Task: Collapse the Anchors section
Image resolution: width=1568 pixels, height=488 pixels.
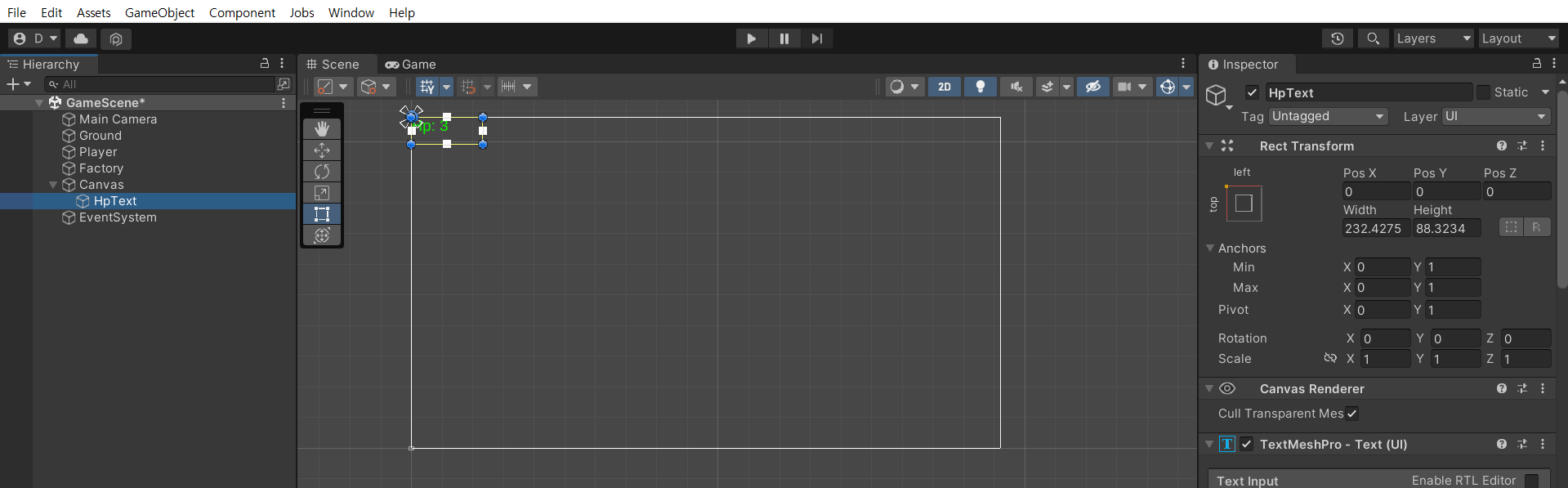Action: tap(1210, 248)
